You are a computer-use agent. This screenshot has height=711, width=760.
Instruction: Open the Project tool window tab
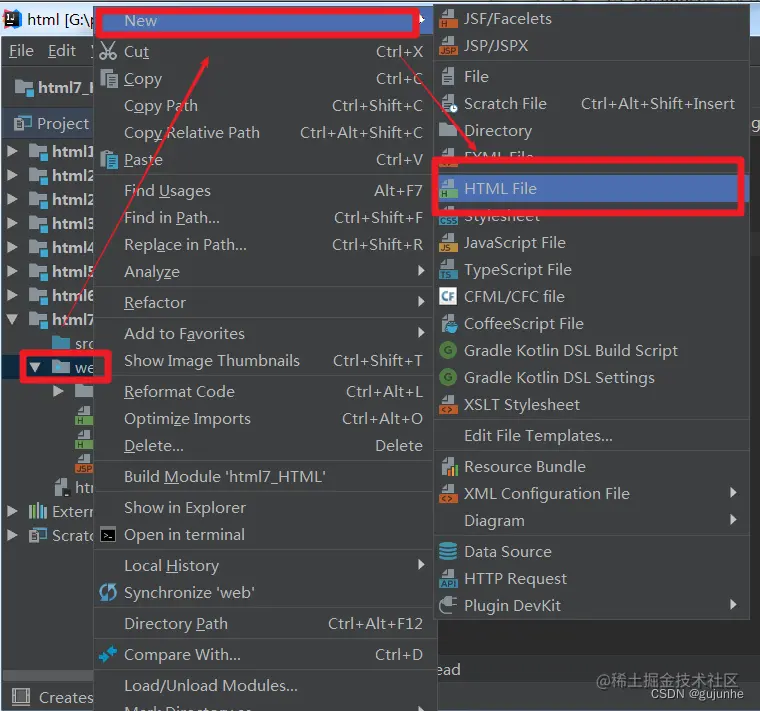pyautogui.click(x=51, y=124)
